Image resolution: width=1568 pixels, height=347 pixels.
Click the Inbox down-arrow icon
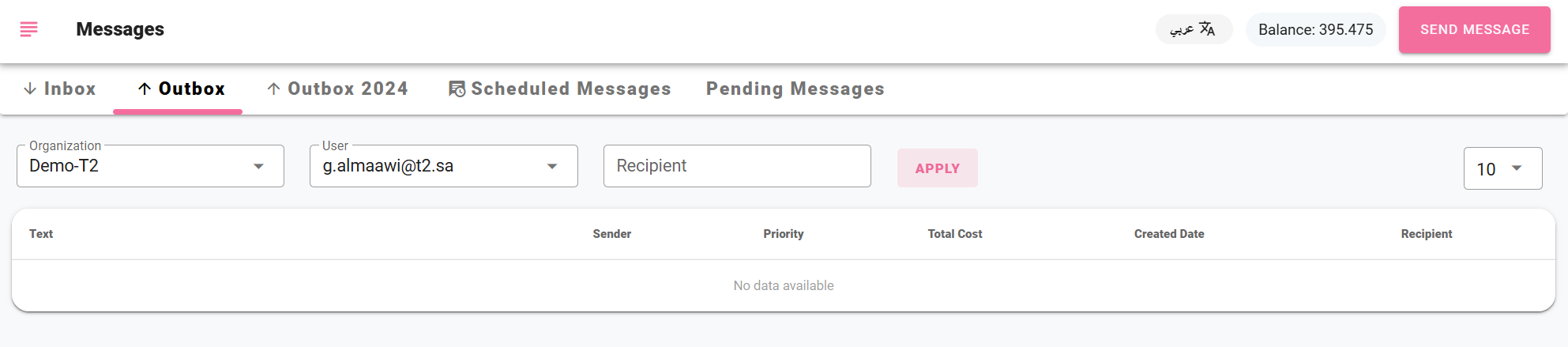click(30, 89)
